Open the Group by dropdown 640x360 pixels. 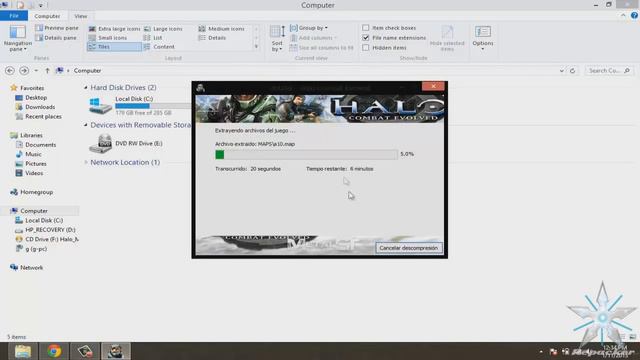click(x=309, y=28)
